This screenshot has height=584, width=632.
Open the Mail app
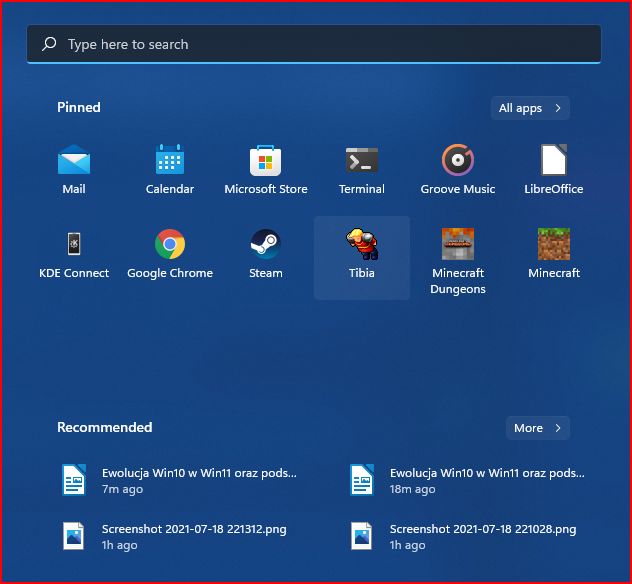pos(74,169)
